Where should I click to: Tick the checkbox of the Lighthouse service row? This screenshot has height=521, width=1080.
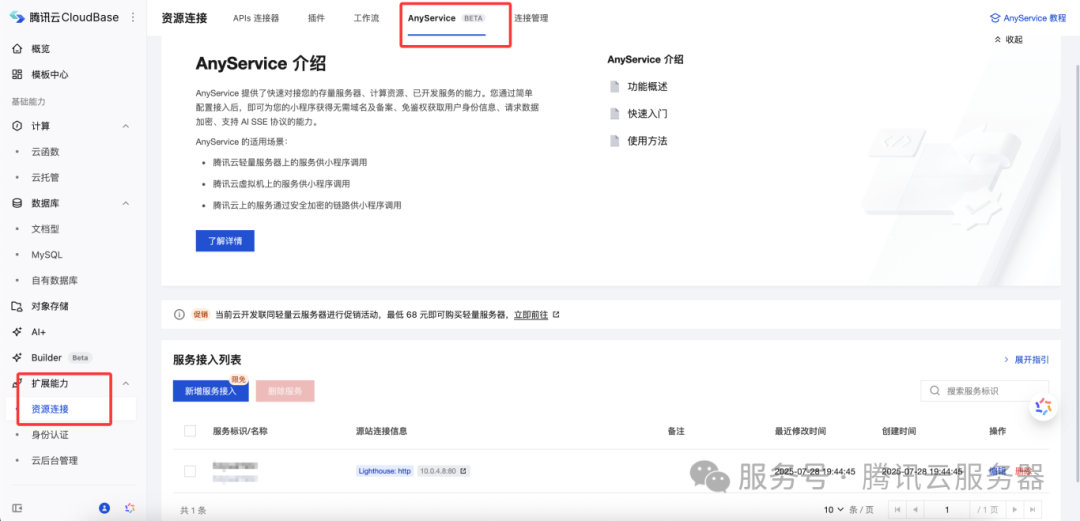click(190, 471)
